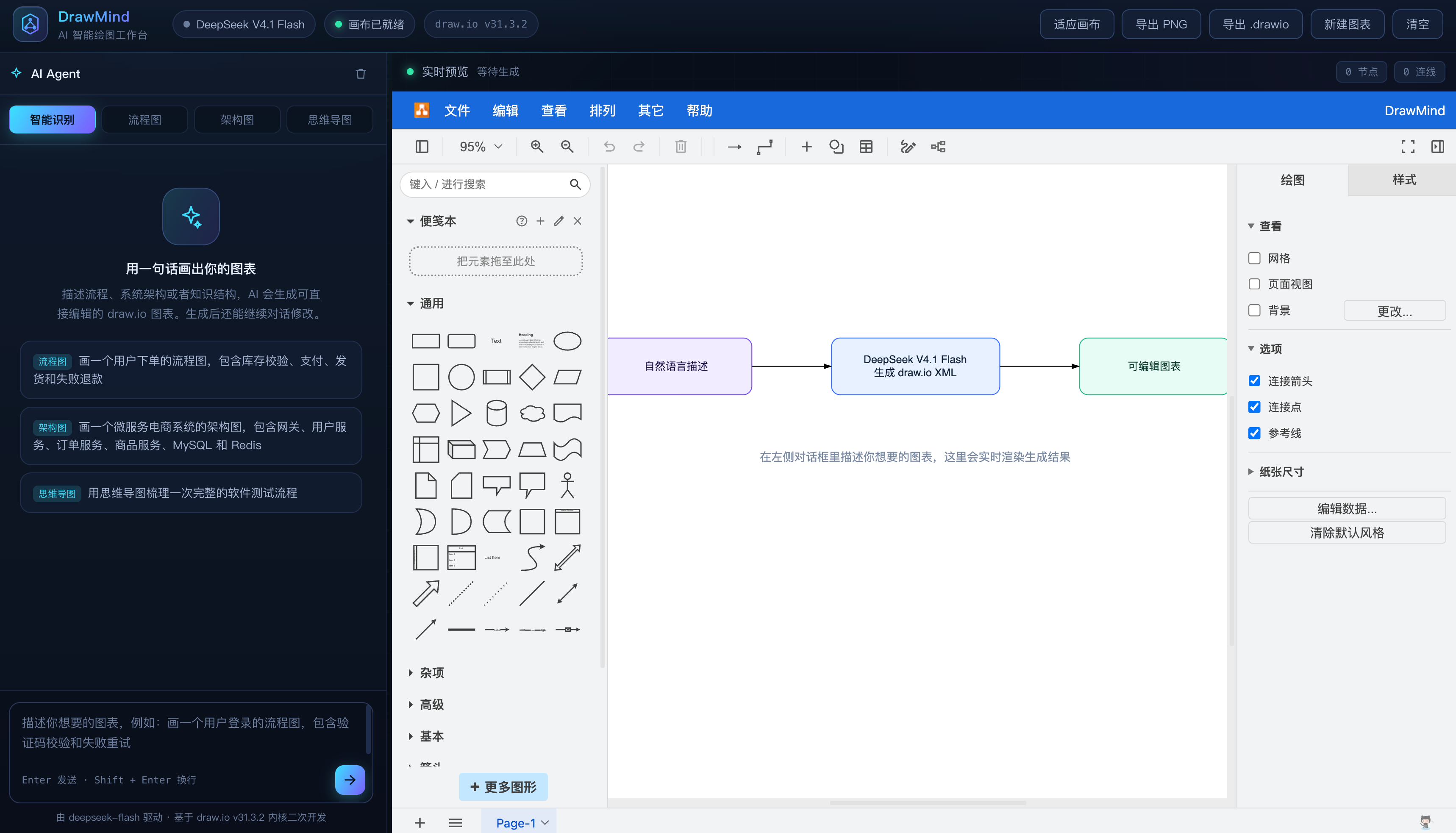The height and width of the screenshot is (833, 1456).
Task: Click the redo arrow icon
Action: pyautogui.click(x=639, y=147)
